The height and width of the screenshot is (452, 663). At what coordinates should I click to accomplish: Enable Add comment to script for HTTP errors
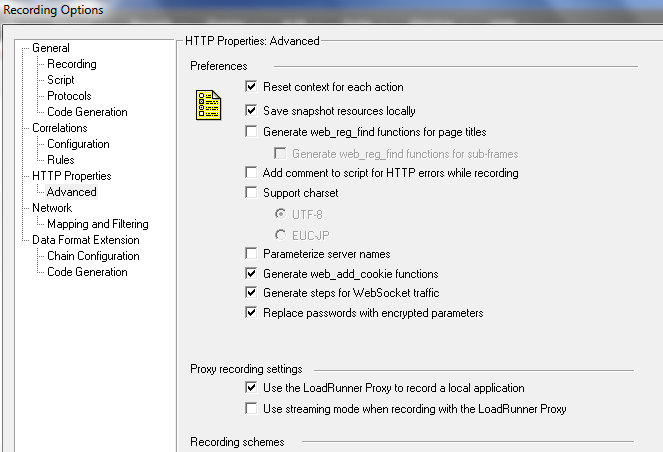[251, 173]
